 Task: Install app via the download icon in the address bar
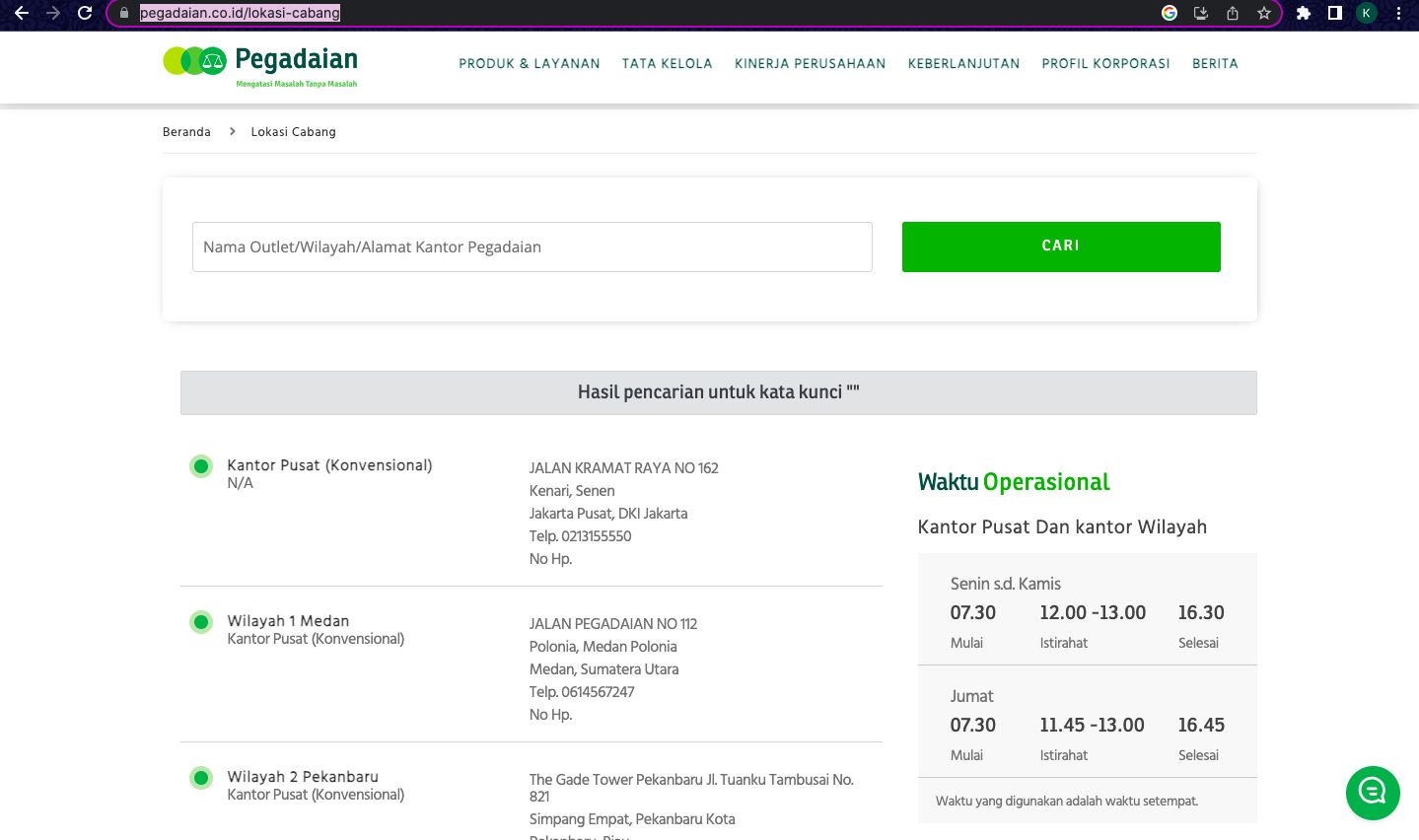[1201, 13]
